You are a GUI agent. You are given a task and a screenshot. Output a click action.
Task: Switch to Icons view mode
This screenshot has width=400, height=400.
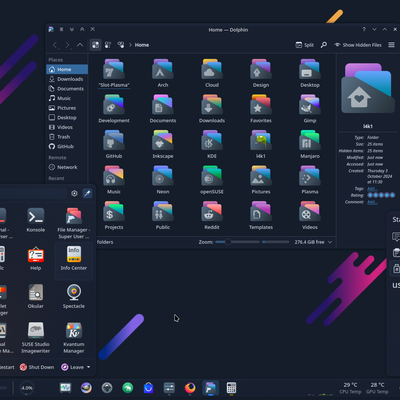[x=96, y=45]
